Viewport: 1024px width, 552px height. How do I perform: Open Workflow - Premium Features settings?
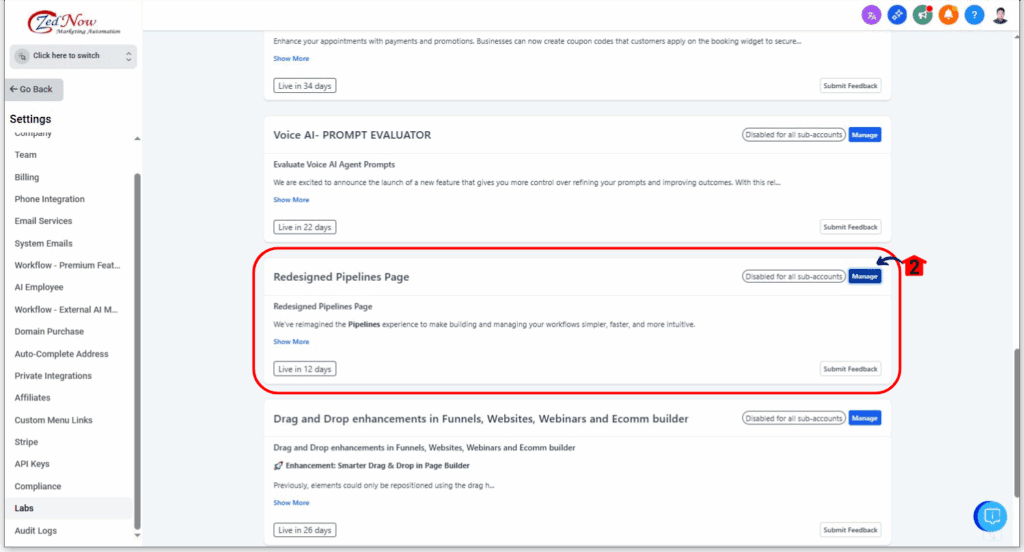(67, 265)
